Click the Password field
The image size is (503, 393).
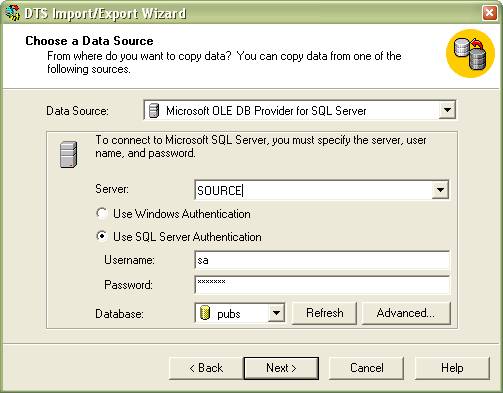(x=322, y=285)
